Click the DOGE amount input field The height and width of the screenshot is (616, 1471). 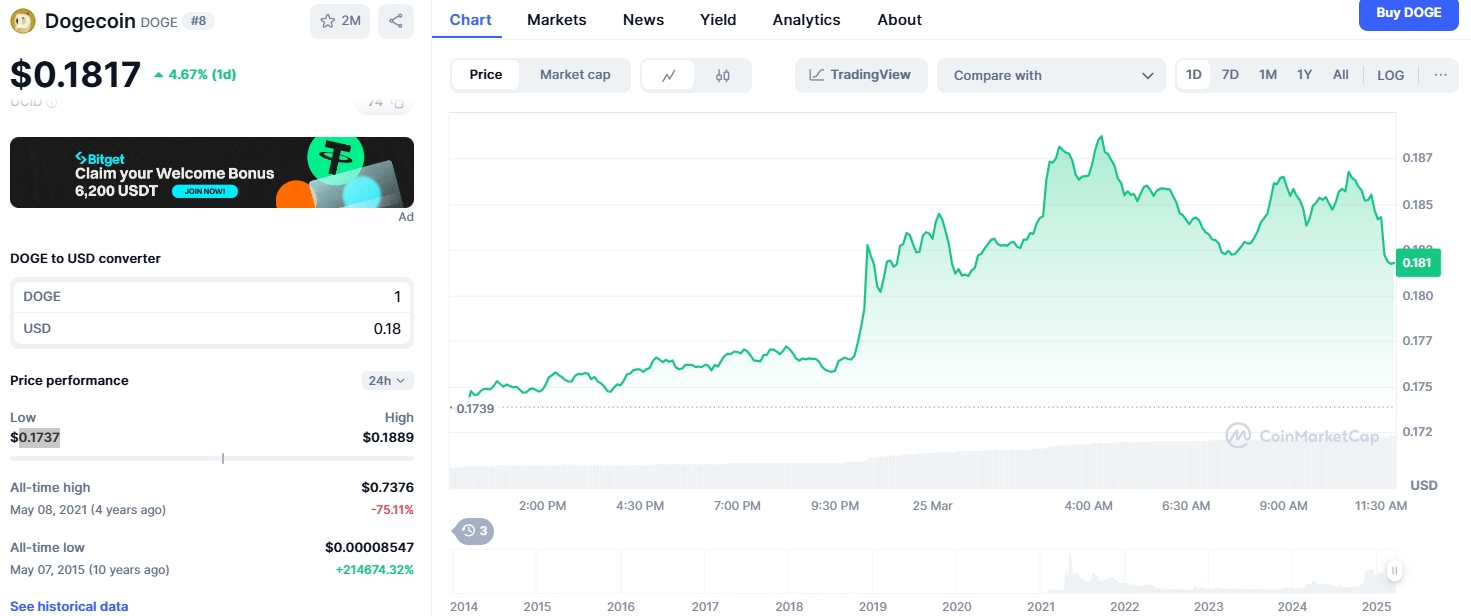[x=212, y=296]
